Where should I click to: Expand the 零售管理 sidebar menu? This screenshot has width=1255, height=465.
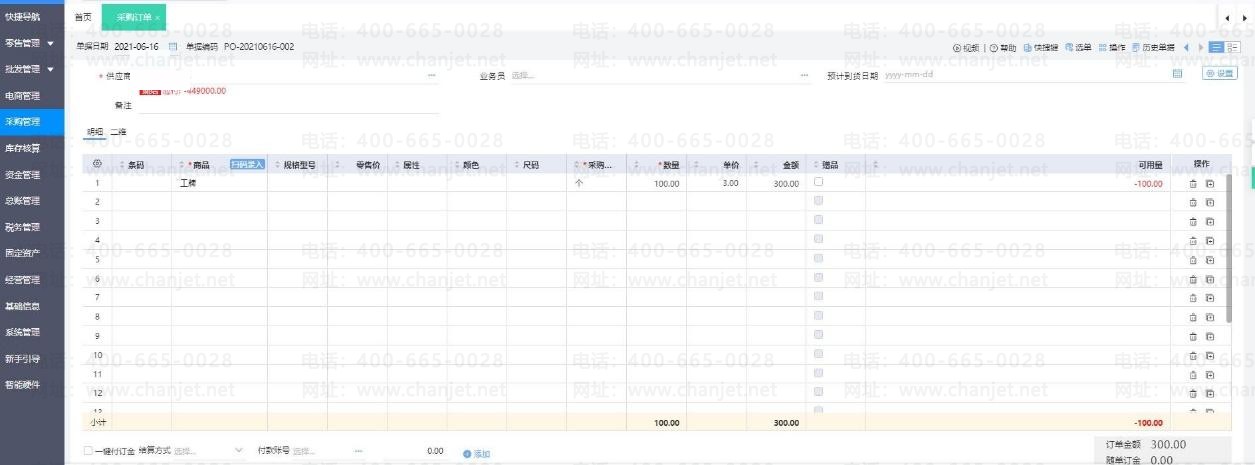click(50, 43)
